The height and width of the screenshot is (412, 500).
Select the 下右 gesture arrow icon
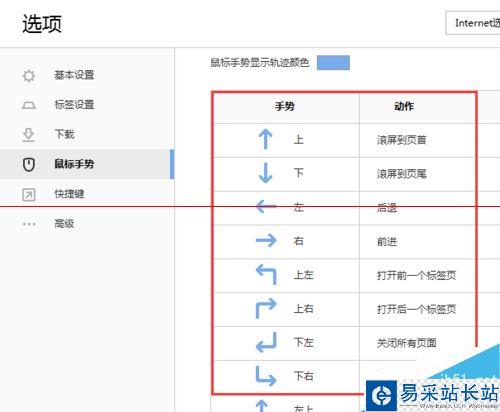pyautogui.click(x=266, y=376)
